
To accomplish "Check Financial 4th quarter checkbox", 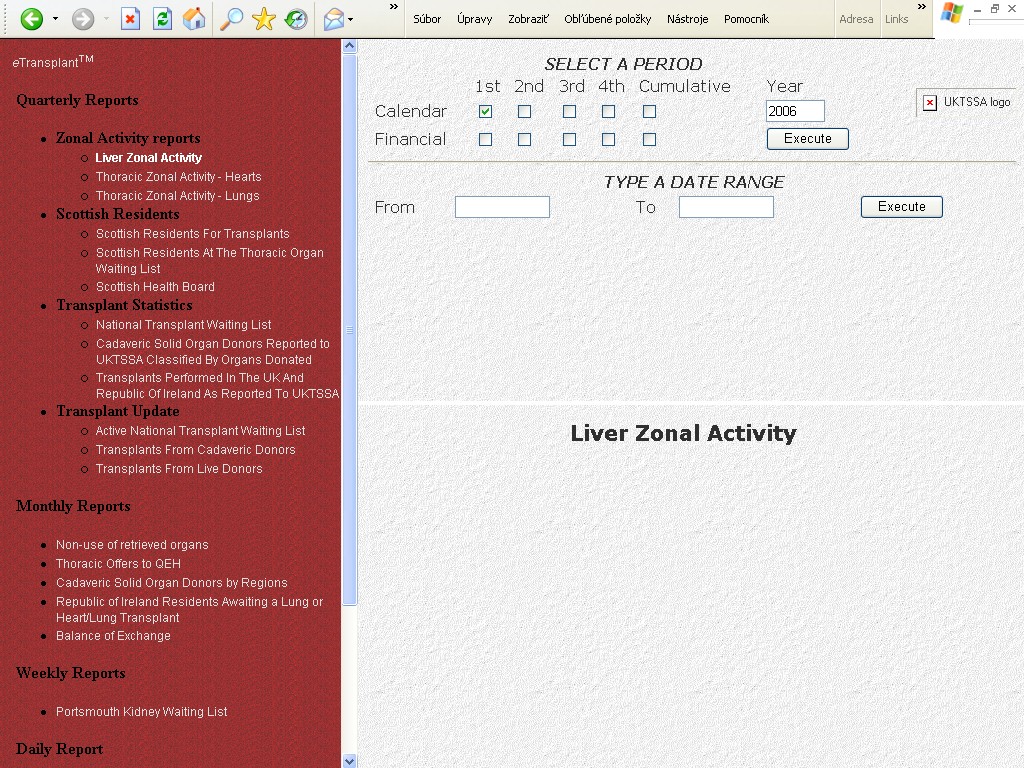I will click(x=609, y=140).
